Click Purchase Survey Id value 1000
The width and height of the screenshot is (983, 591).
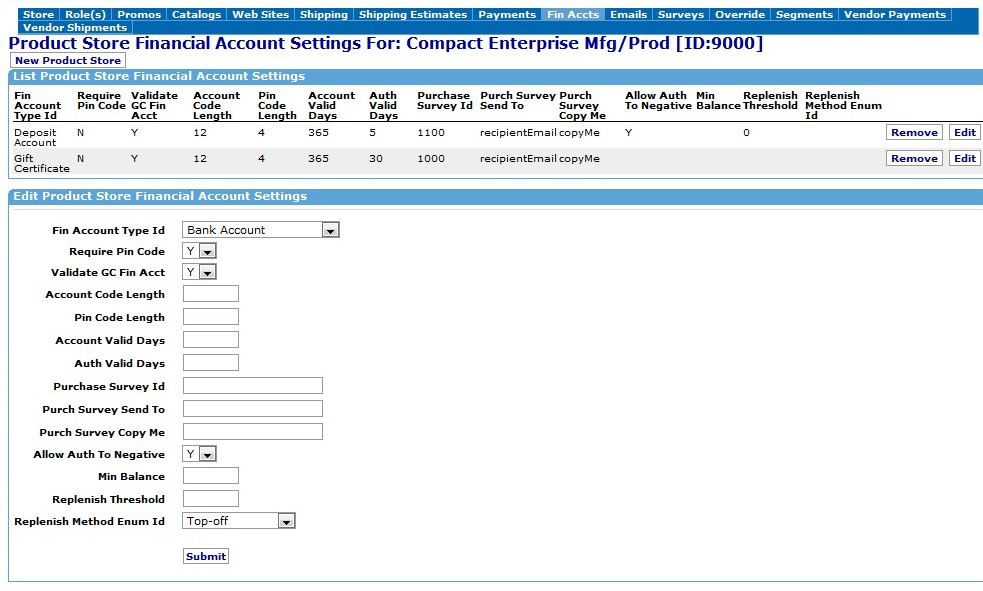tap(431, 159)
